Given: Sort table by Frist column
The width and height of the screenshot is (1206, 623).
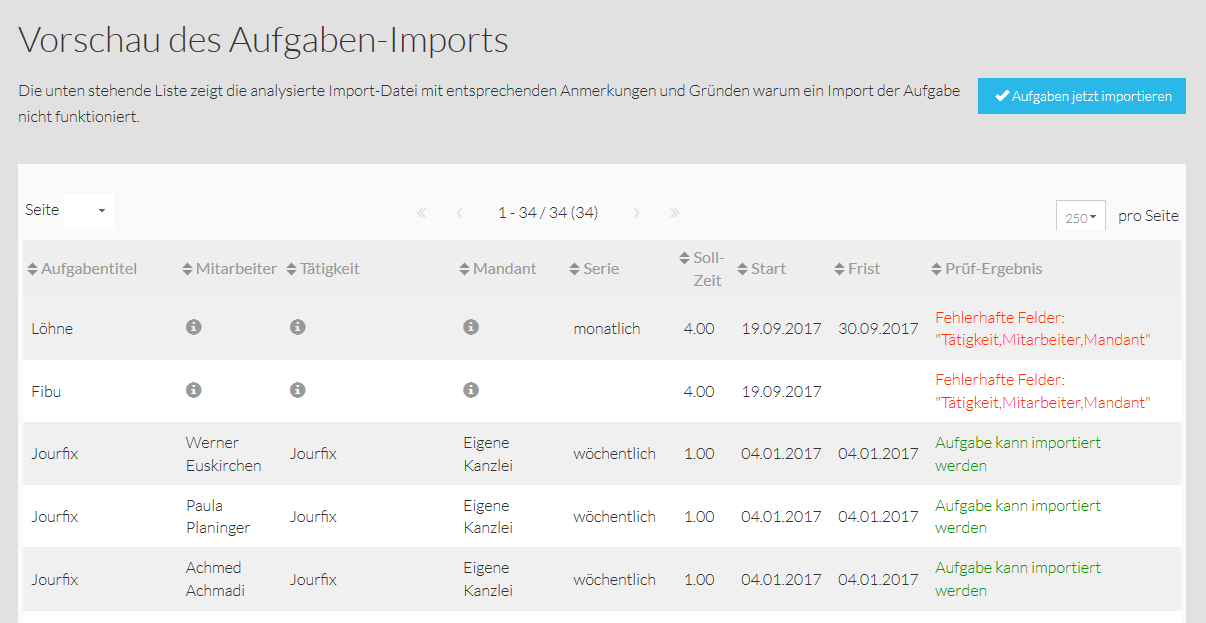Looking at the screenshot, I should click(x=857, y=269).
